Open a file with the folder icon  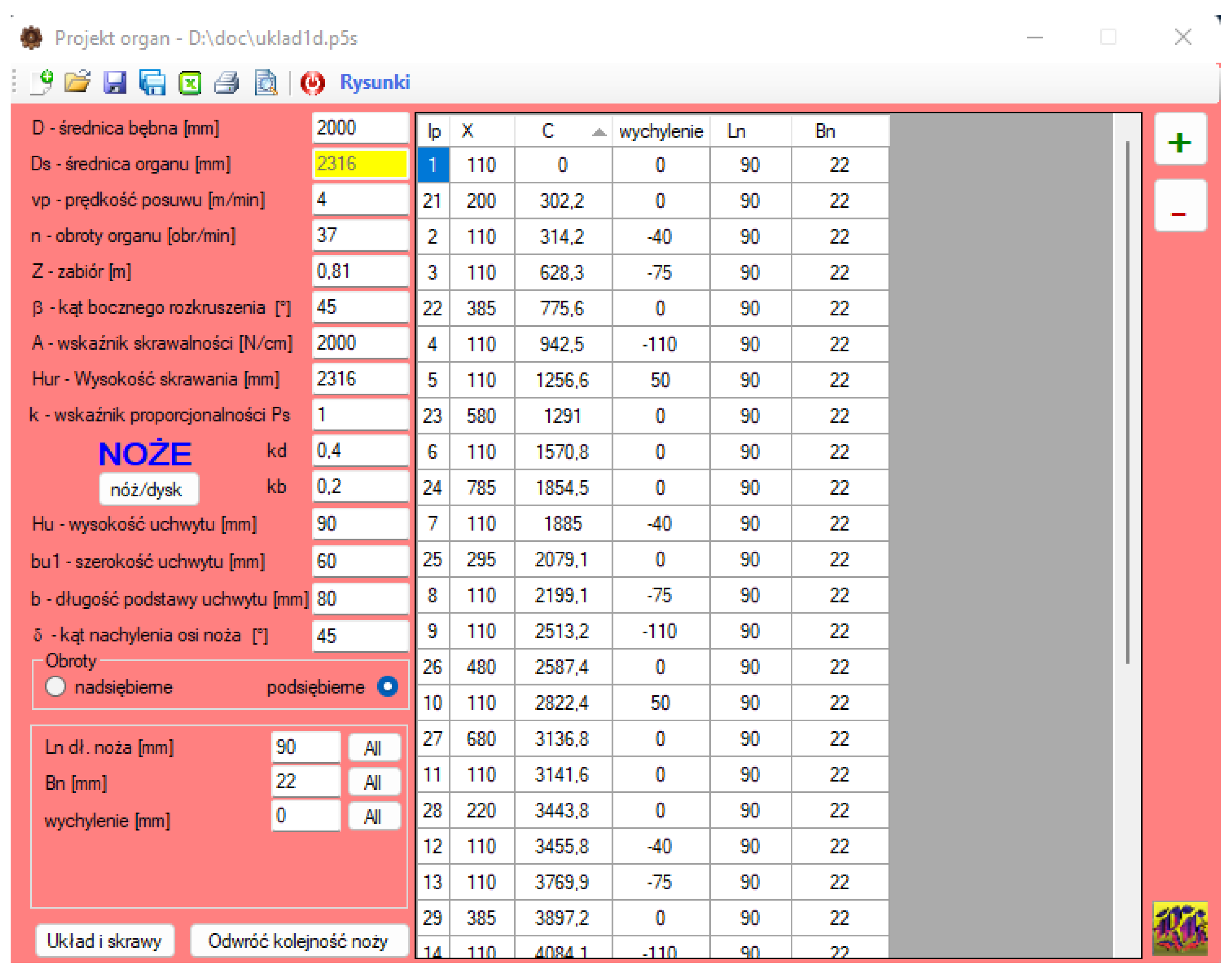point(77,83)
